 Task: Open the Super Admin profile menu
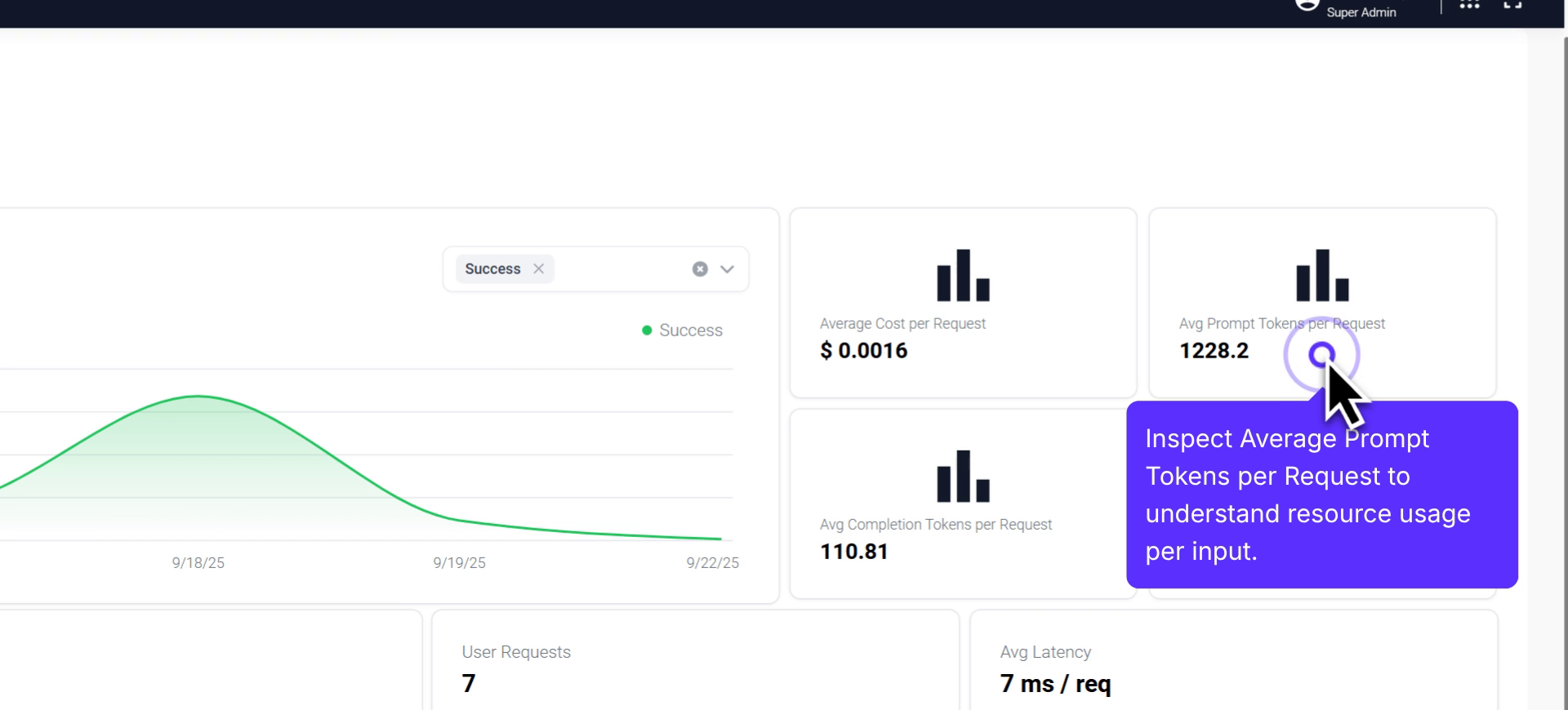pos(1361,12)
